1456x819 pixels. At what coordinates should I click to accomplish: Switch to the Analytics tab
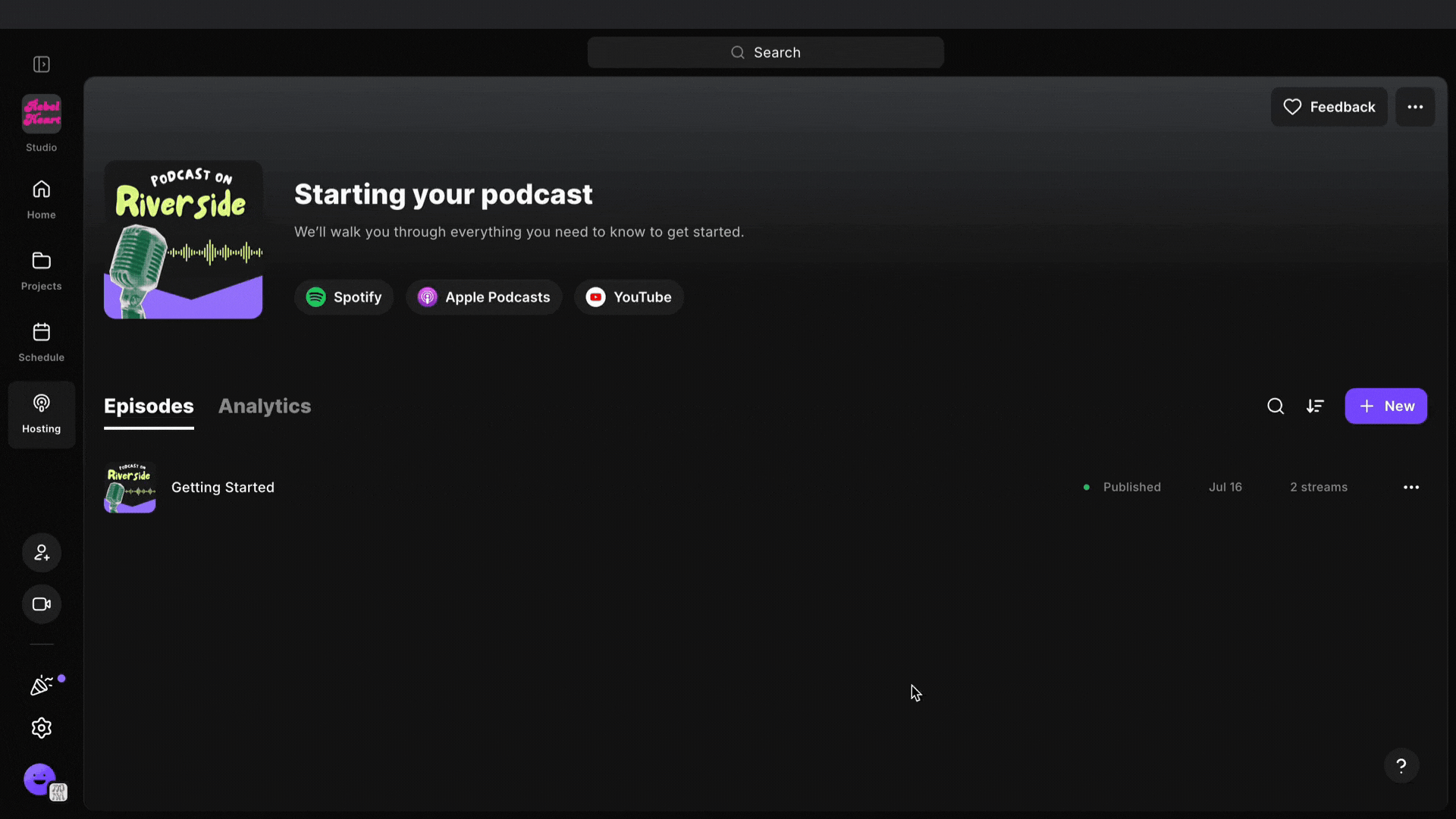pyautogui.click(x=265, y=406)
